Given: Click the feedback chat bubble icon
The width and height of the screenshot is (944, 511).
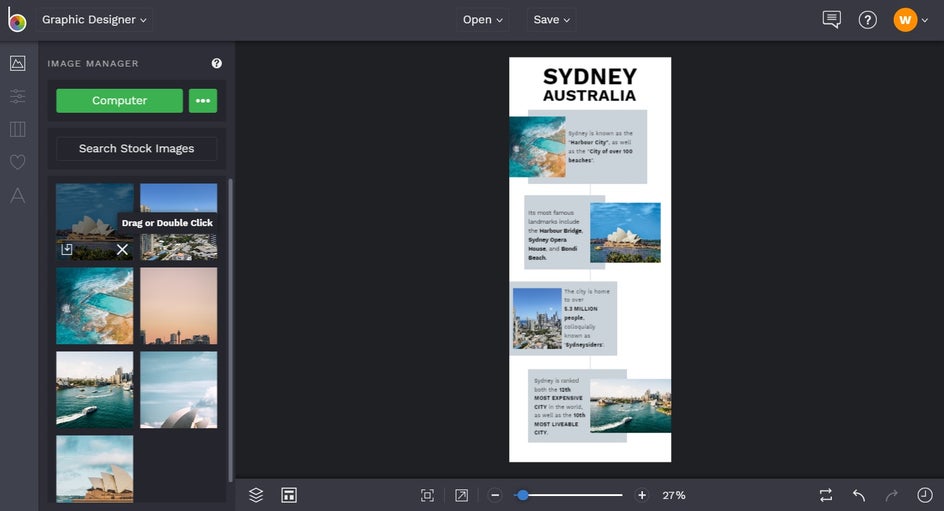Looking at the screenshot, I should pos(831,20).
